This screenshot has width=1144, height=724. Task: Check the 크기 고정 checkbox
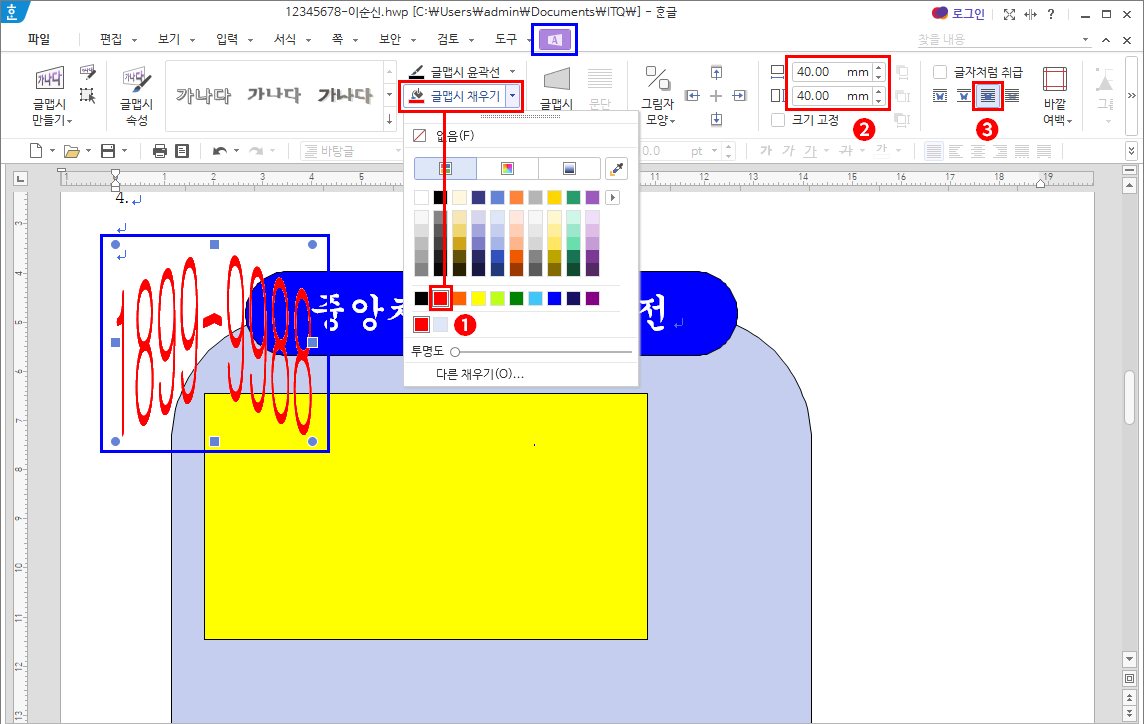[778, 120]
